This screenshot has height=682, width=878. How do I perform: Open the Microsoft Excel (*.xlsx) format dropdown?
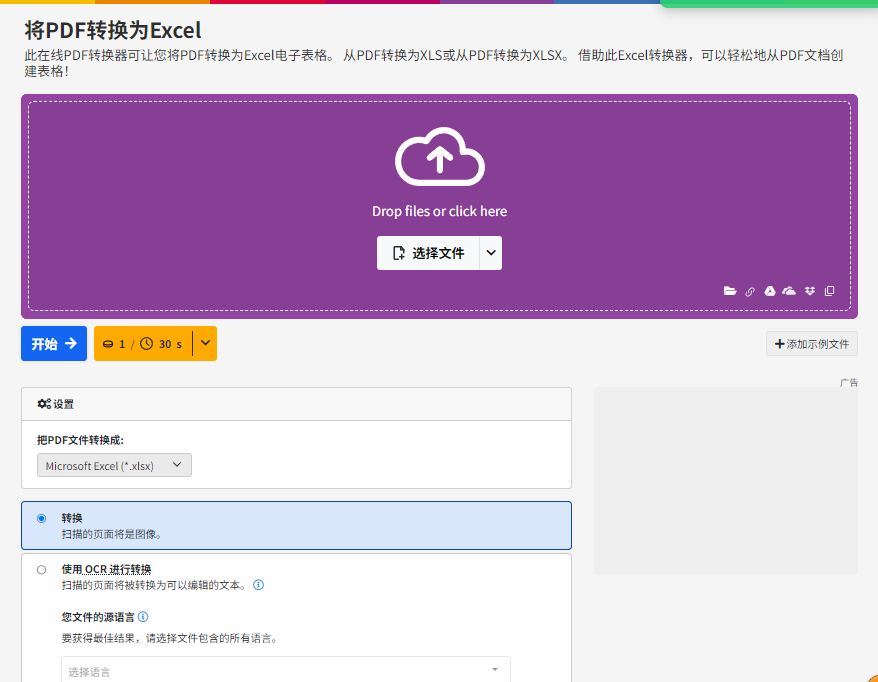[x=114, y=465]
